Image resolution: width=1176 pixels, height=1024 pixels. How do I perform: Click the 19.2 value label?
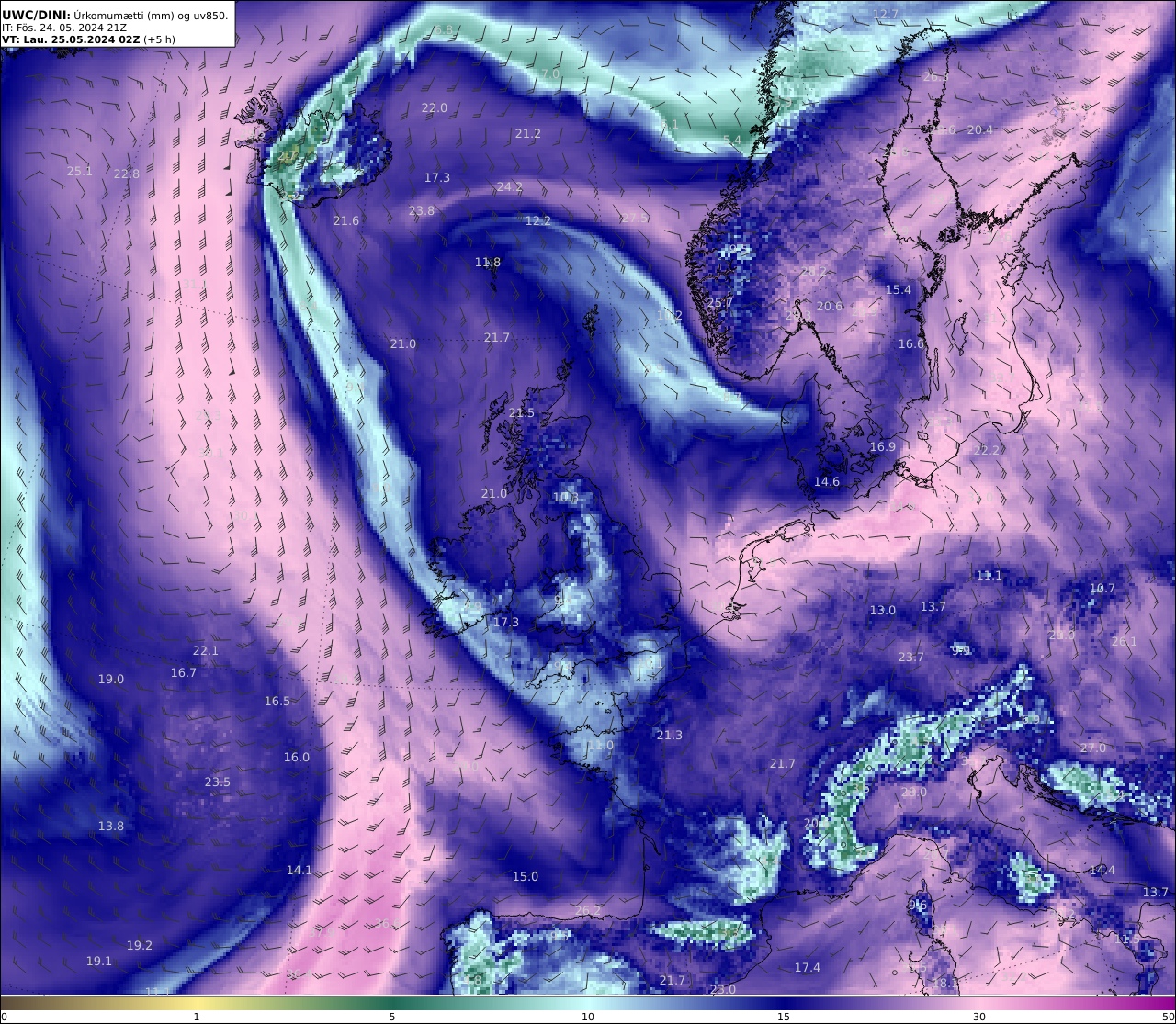(x=140, y=945)
